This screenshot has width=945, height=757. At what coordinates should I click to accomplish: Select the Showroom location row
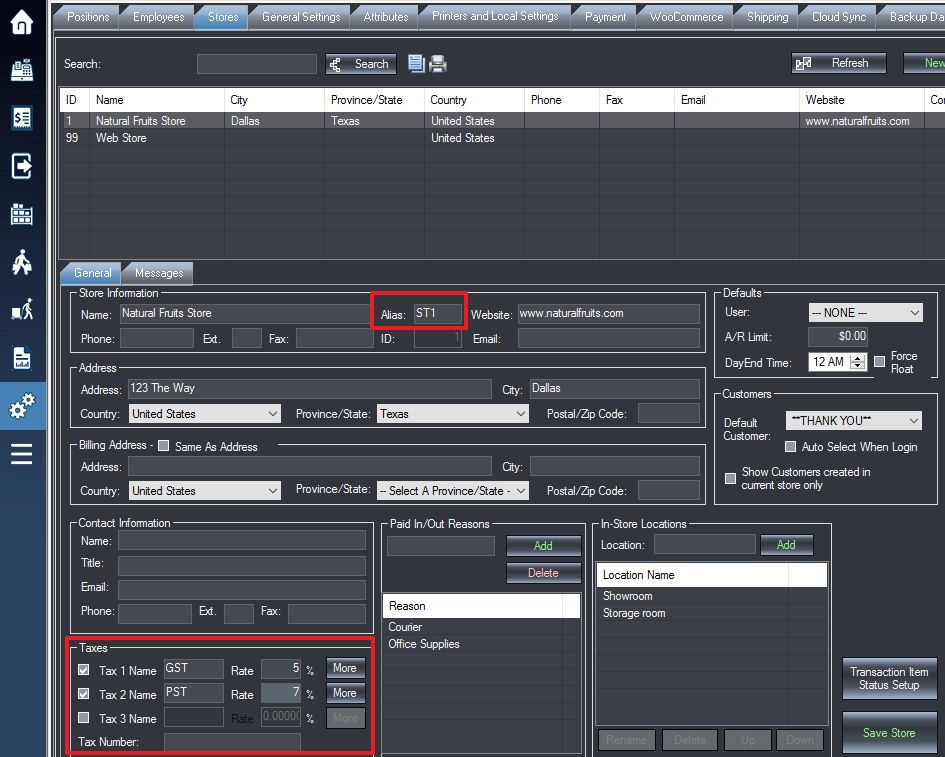(x=711, y=596)
